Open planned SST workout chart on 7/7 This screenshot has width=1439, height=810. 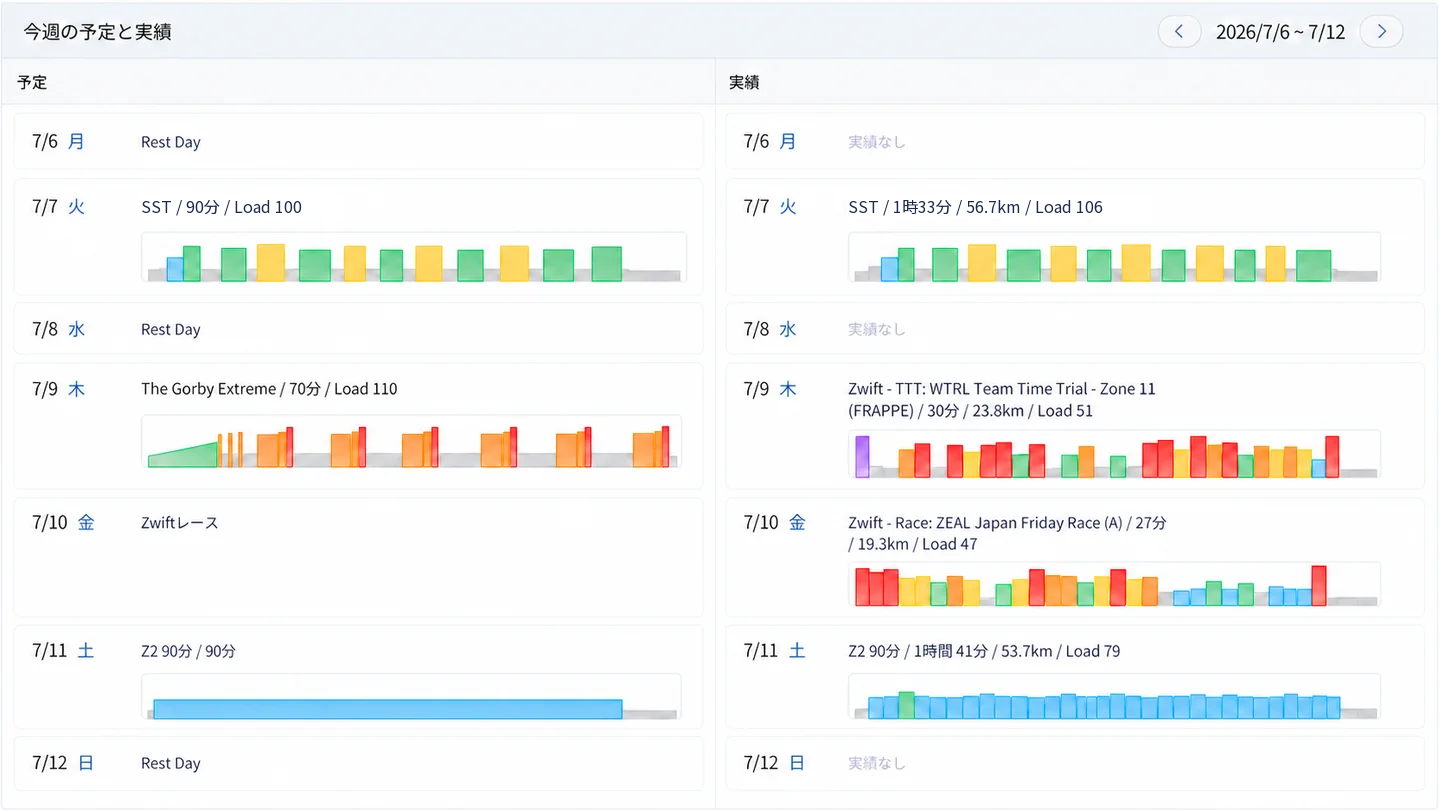pyautogui.click(x=414, y=258)
